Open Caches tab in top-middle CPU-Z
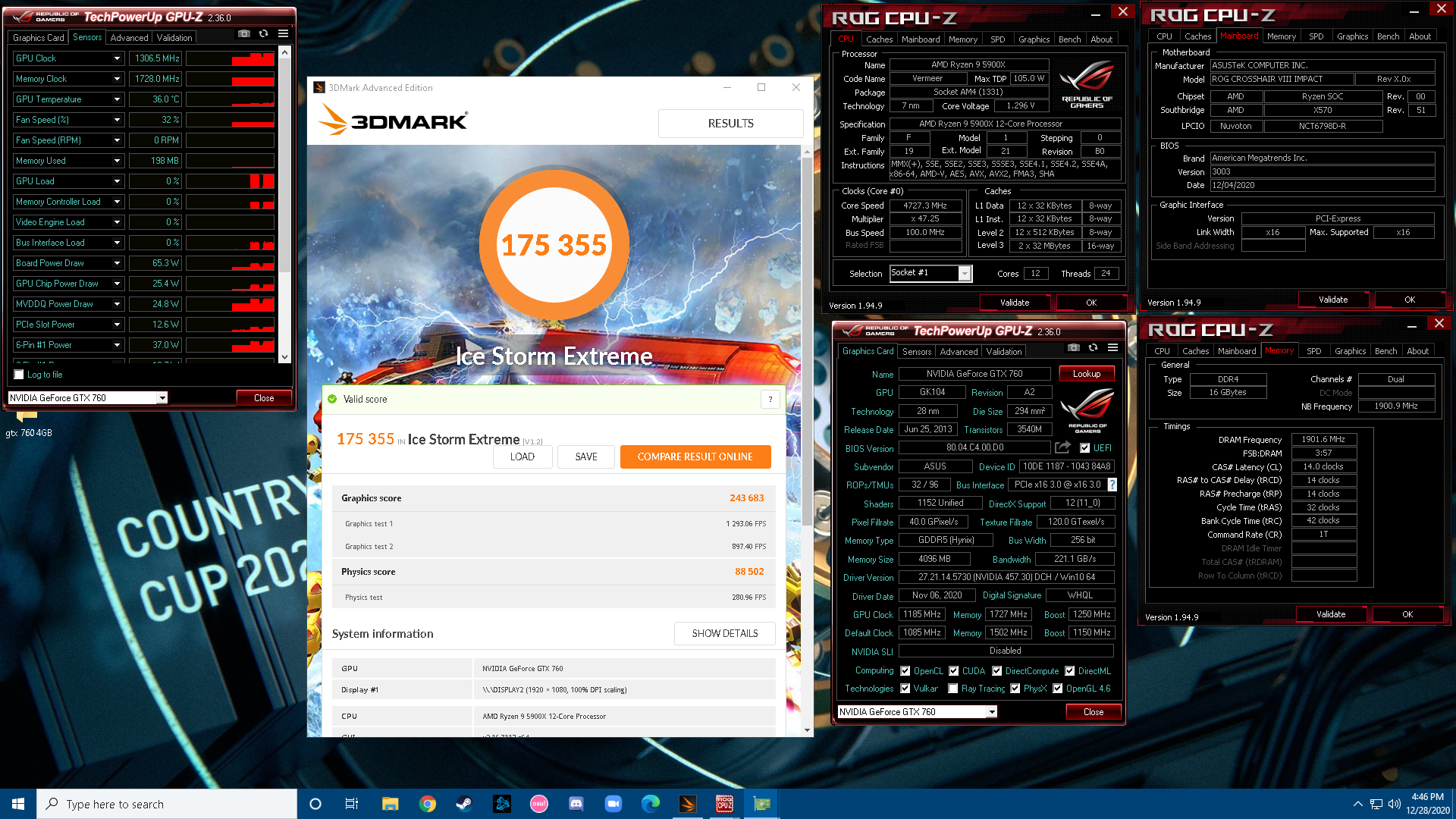The height and width of the screenshot is (819, 1456). coord(879,39)
